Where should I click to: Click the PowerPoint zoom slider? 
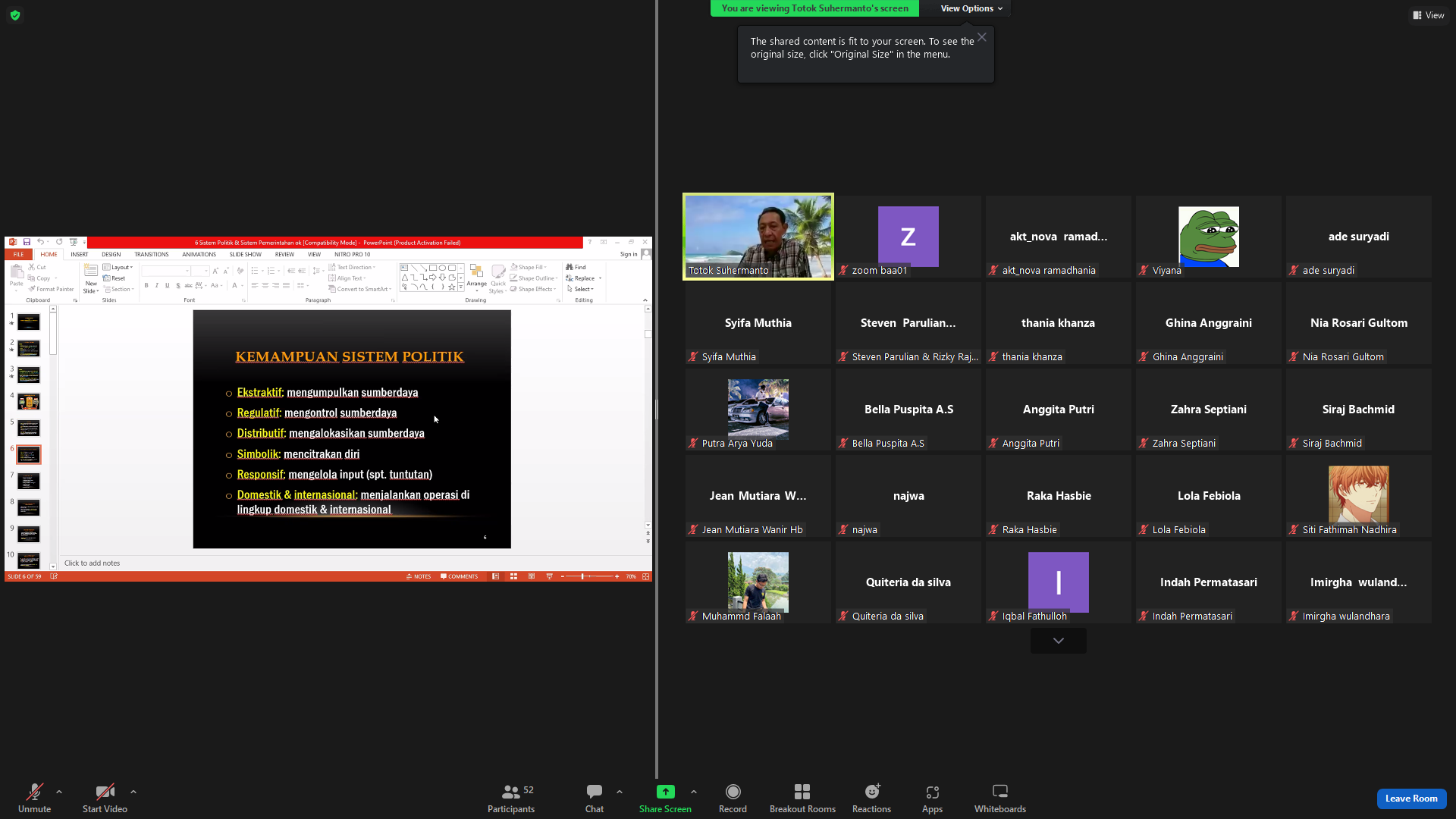pyautogui.click(x=589, y=577)
